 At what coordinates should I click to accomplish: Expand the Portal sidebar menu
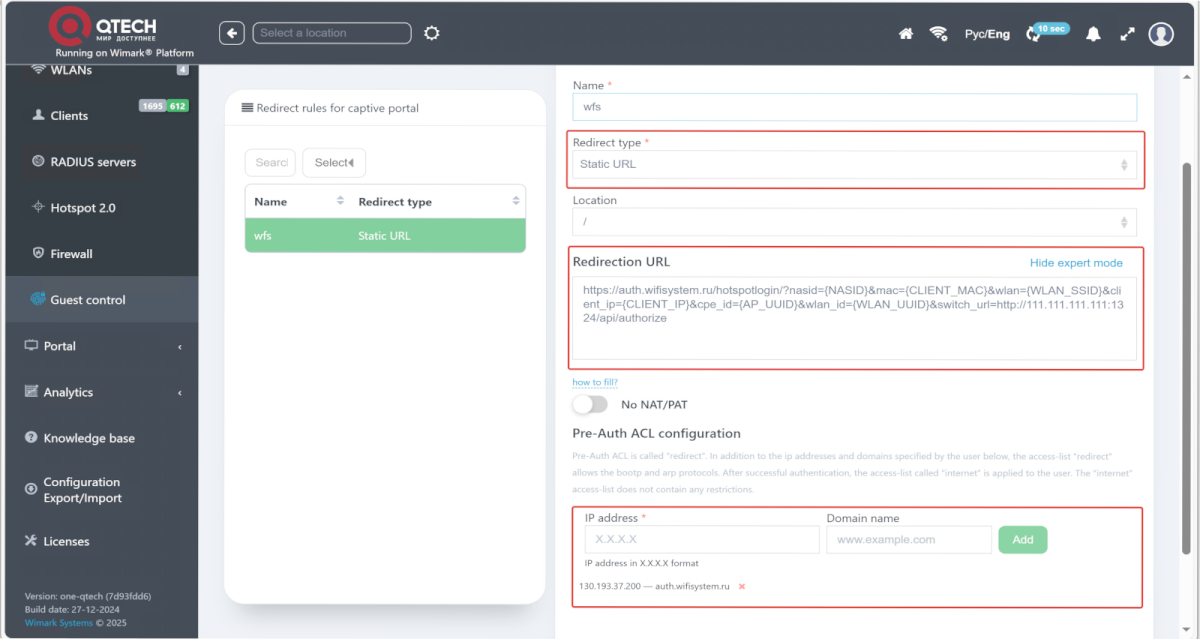[x=100, y=346]
